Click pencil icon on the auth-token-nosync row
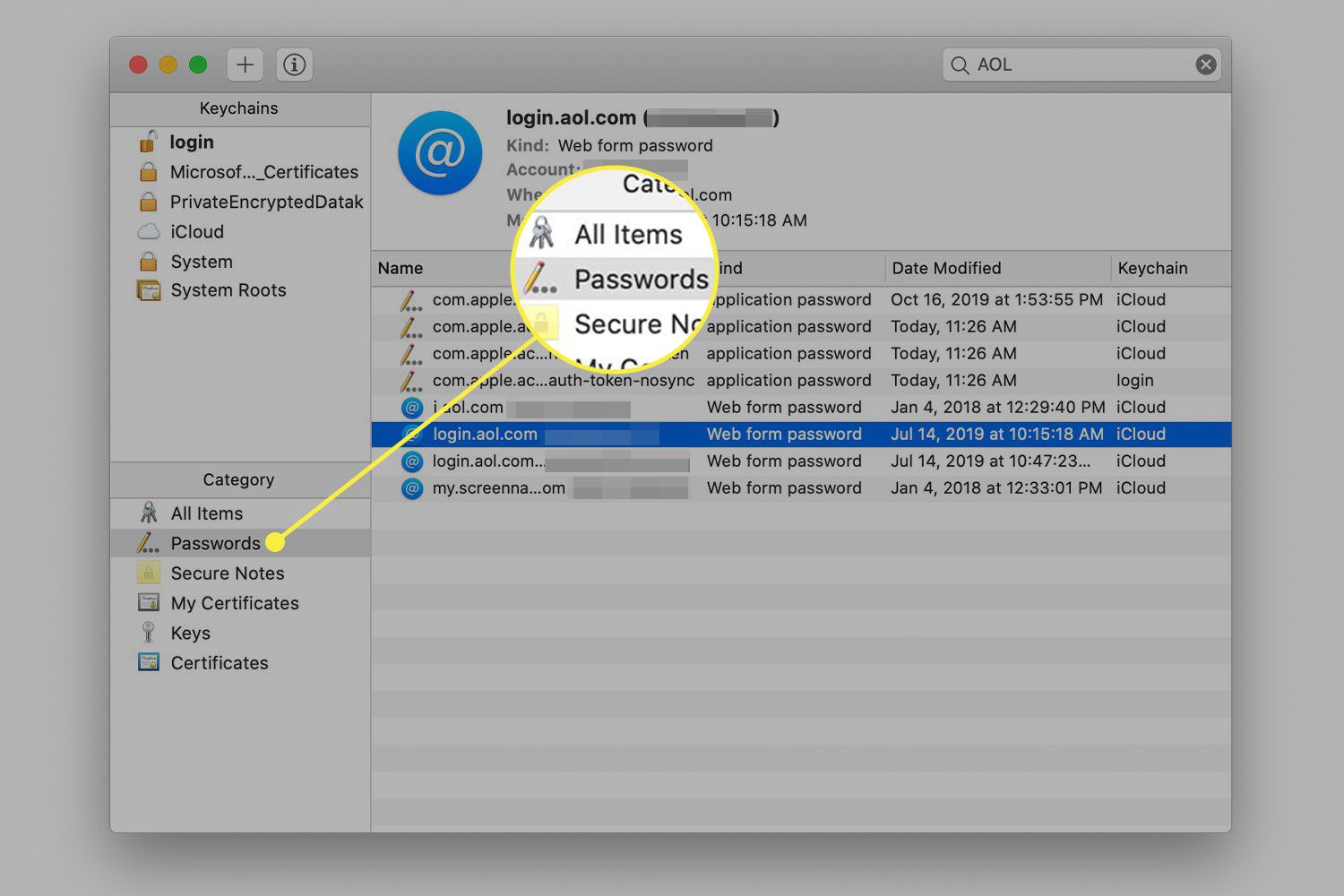Screen dimensions: 1344x896 (411, 380)
